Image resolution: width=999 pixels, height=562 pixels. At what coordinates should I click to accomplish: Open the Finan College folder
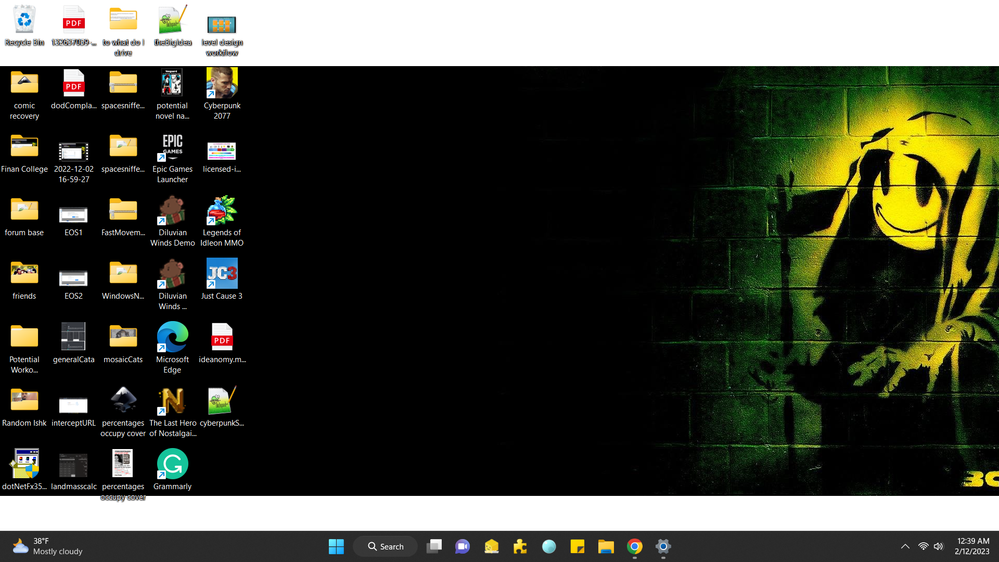pos(24,153)
